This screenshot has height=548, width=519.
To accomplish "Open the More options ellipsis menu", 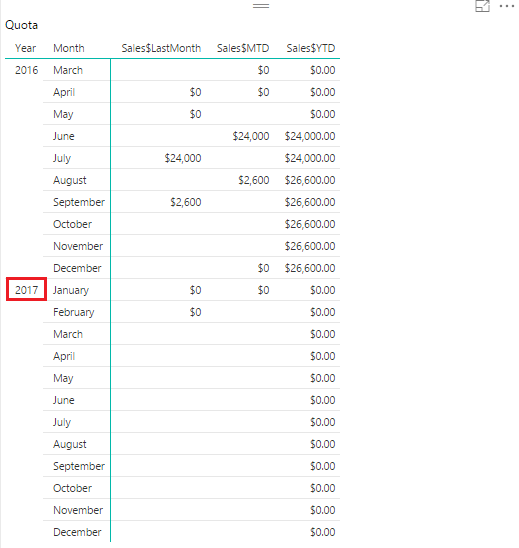I will 507,6.
